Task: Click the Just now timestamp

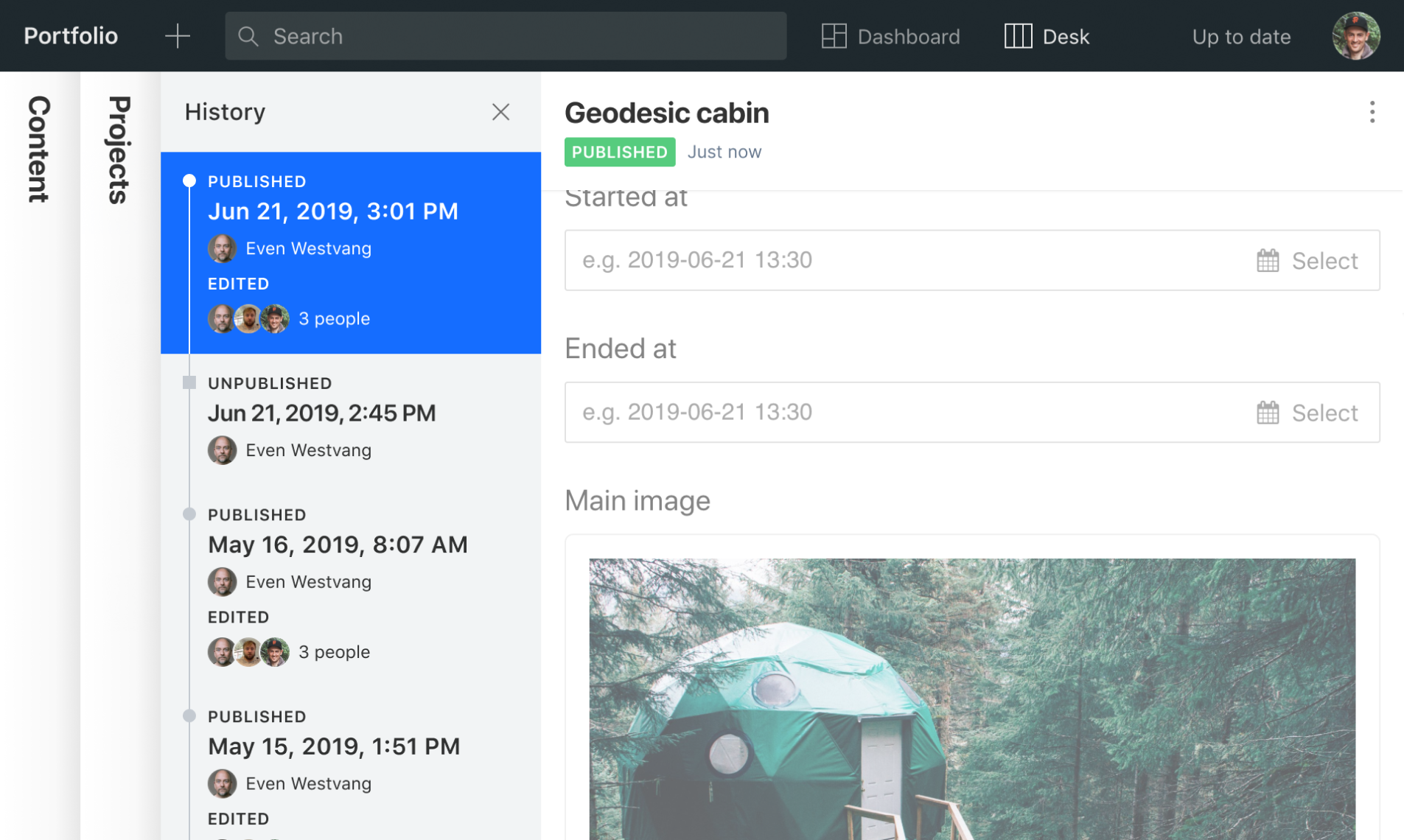Action: [724, 152]
